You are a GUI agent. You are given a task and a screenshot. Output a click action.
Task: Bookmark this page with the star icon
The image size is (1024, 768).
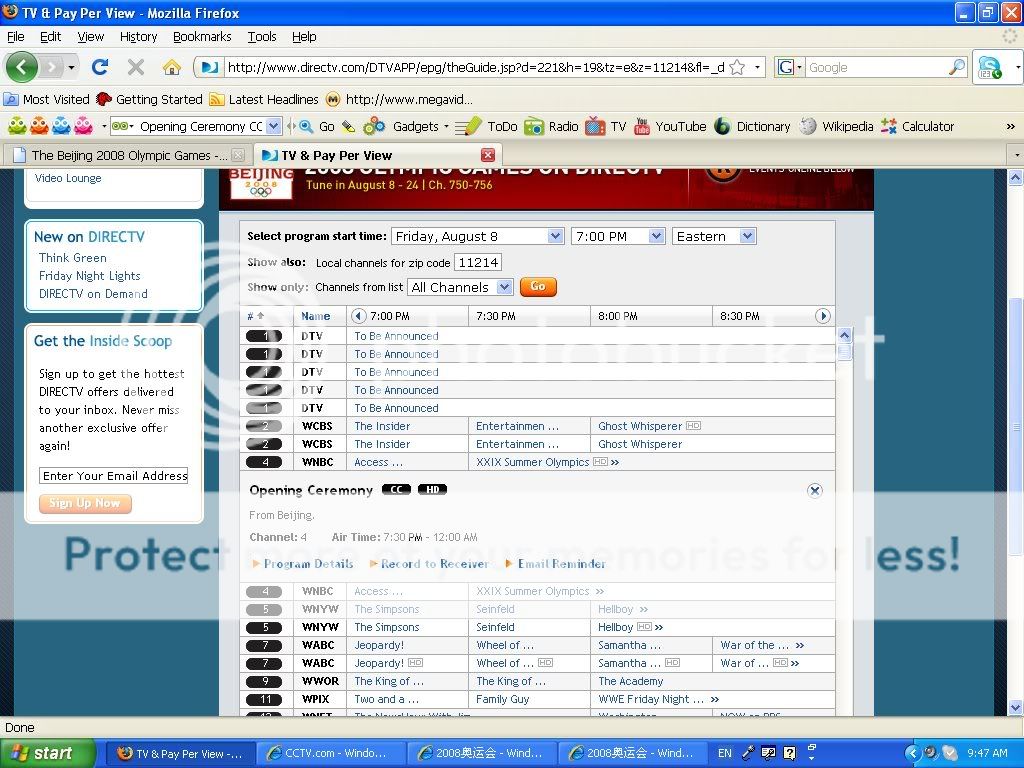(x=737, y=67)
